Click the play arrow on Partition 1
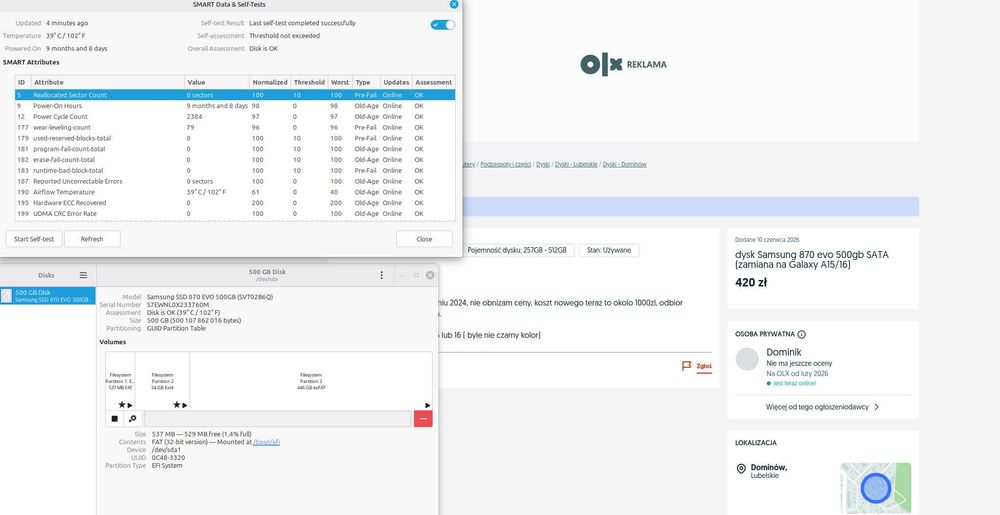Viewport: 1000px width, 515px height. 130,405
